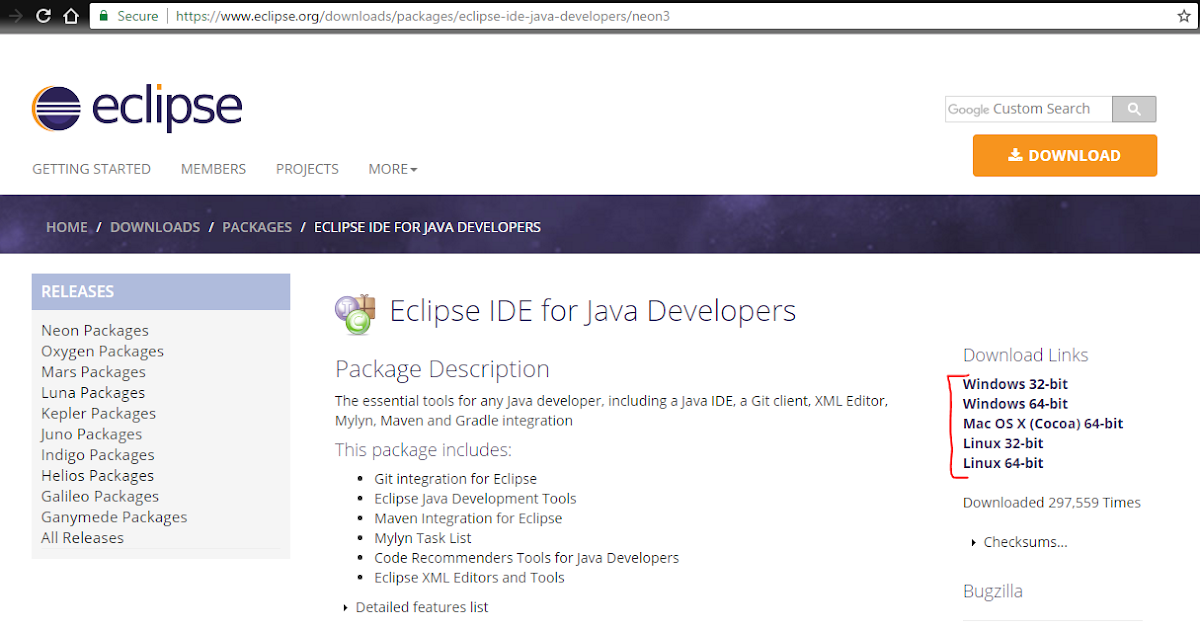Click the search magnifier button
Screen dimensions: 1200x630
click(x=1134, y=109)
